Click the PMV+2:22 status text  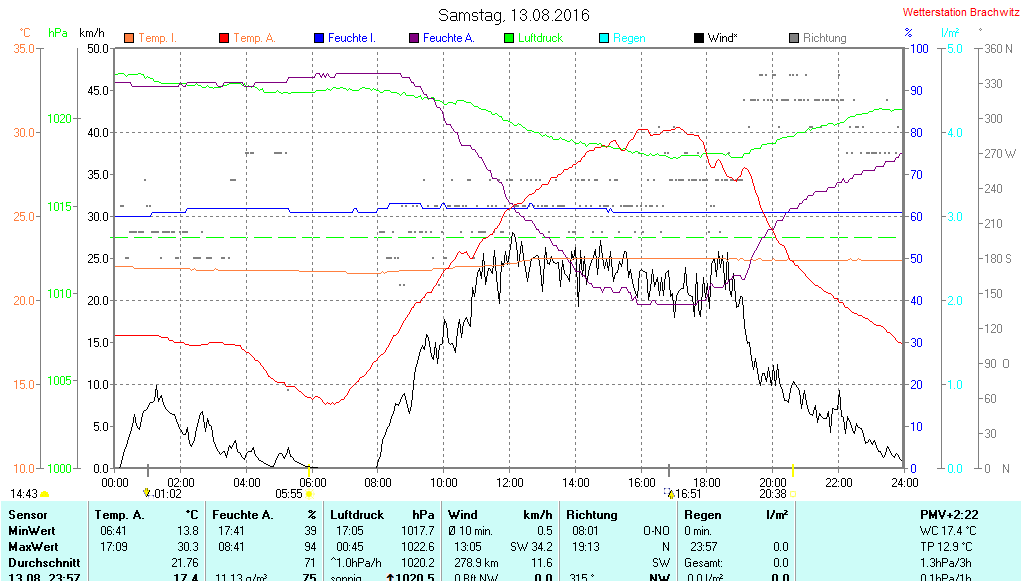click(x=950, y=514)
